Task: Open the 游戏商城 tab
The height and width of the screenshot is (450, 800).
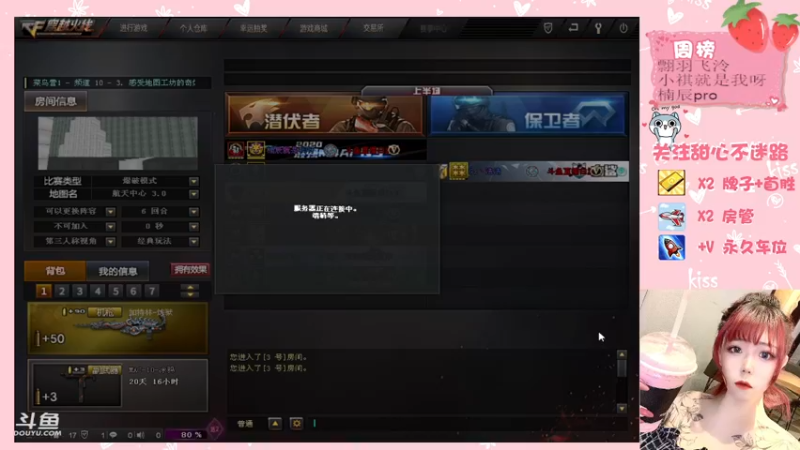Action: (x=313, y=28)
